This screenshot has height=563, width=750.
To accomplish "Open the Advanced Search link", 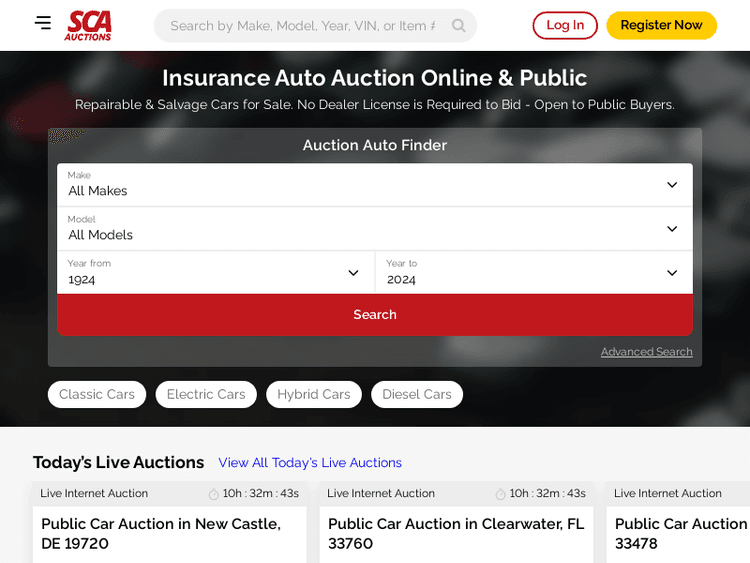I will coord(646,352).
